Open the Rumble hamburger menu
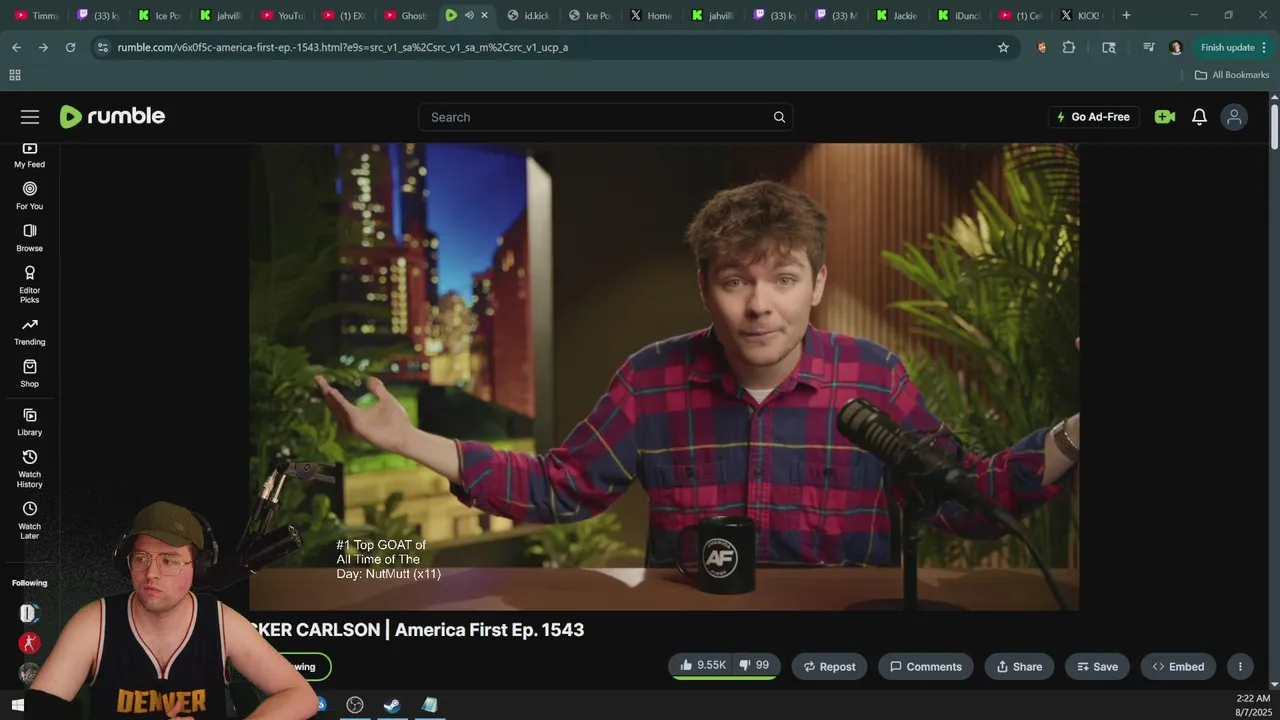 [30, 117]
